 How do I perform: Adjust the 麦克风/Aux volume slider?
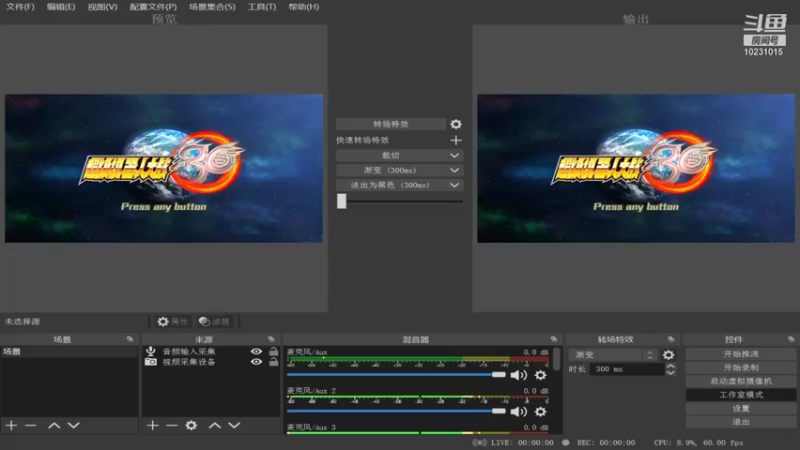click(396, 375)
